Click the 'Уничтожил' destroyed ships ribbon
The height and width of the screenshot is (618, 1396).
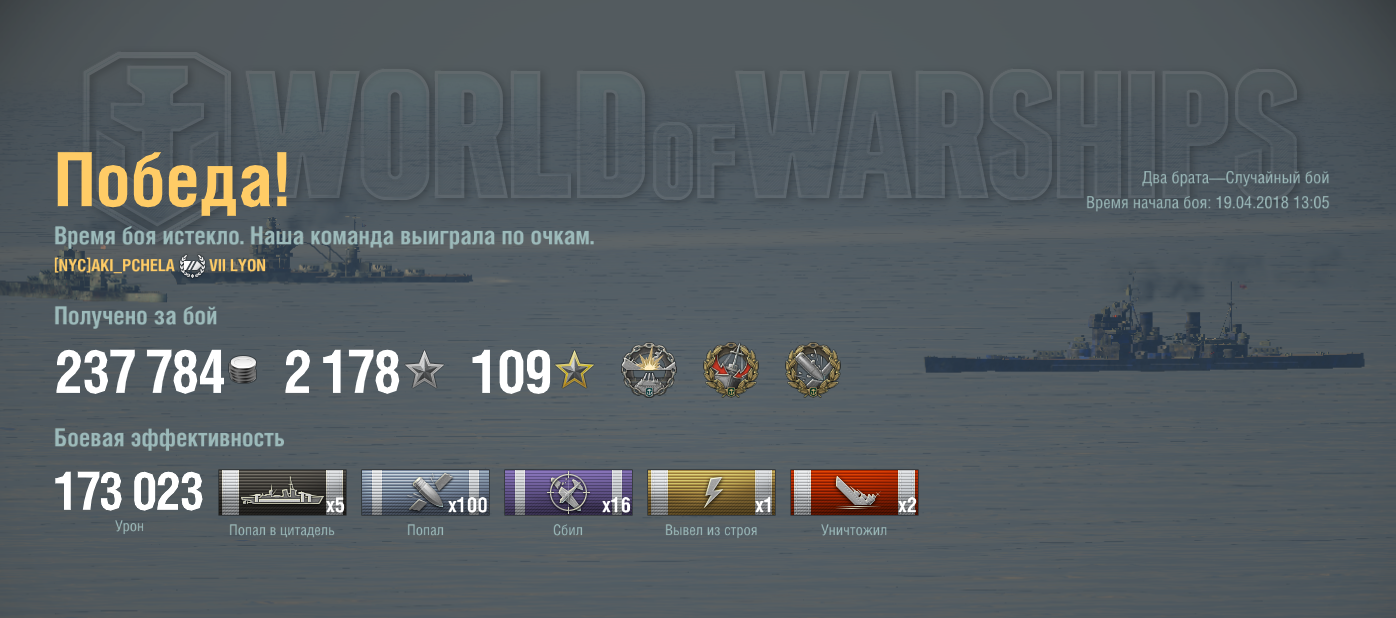tap(854, 493)
